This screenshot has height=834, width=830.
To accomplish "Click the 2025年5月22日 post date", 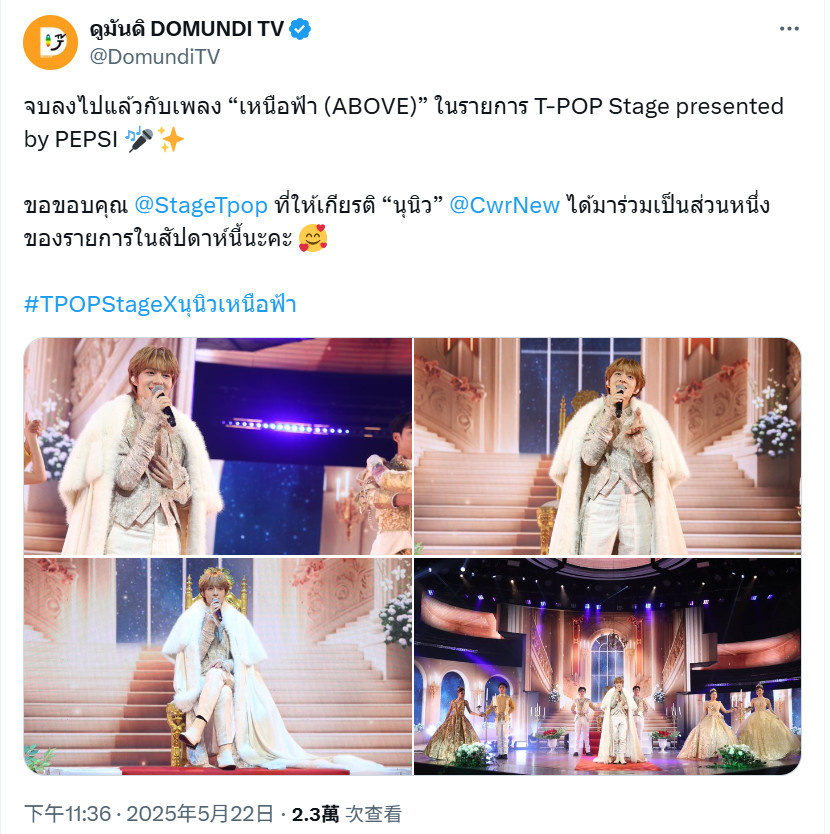I will point(200,814).
